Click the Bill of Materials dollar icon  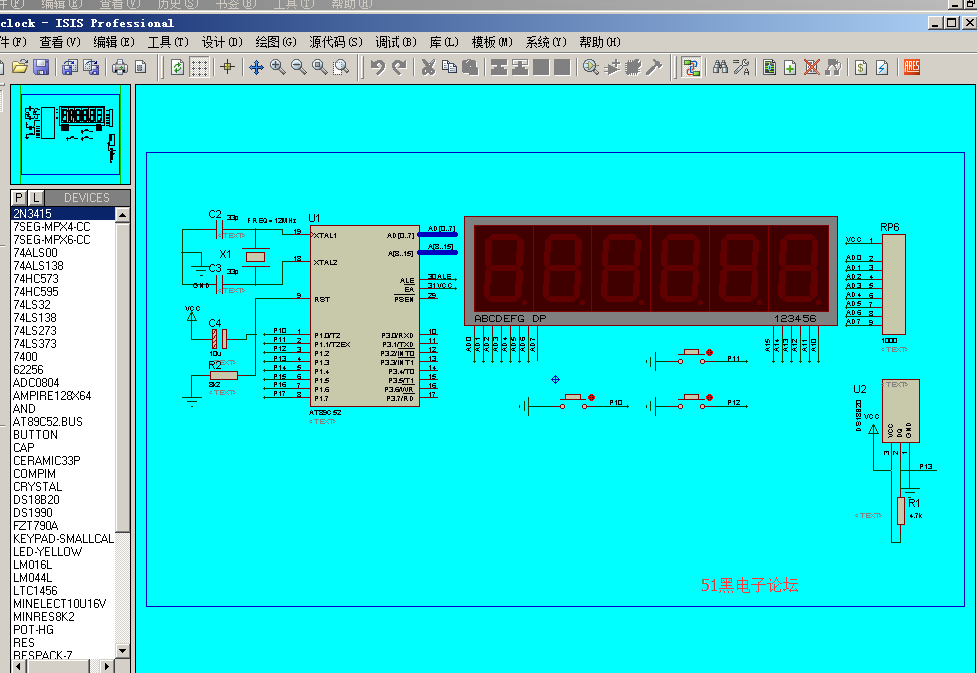coord(861,67)
